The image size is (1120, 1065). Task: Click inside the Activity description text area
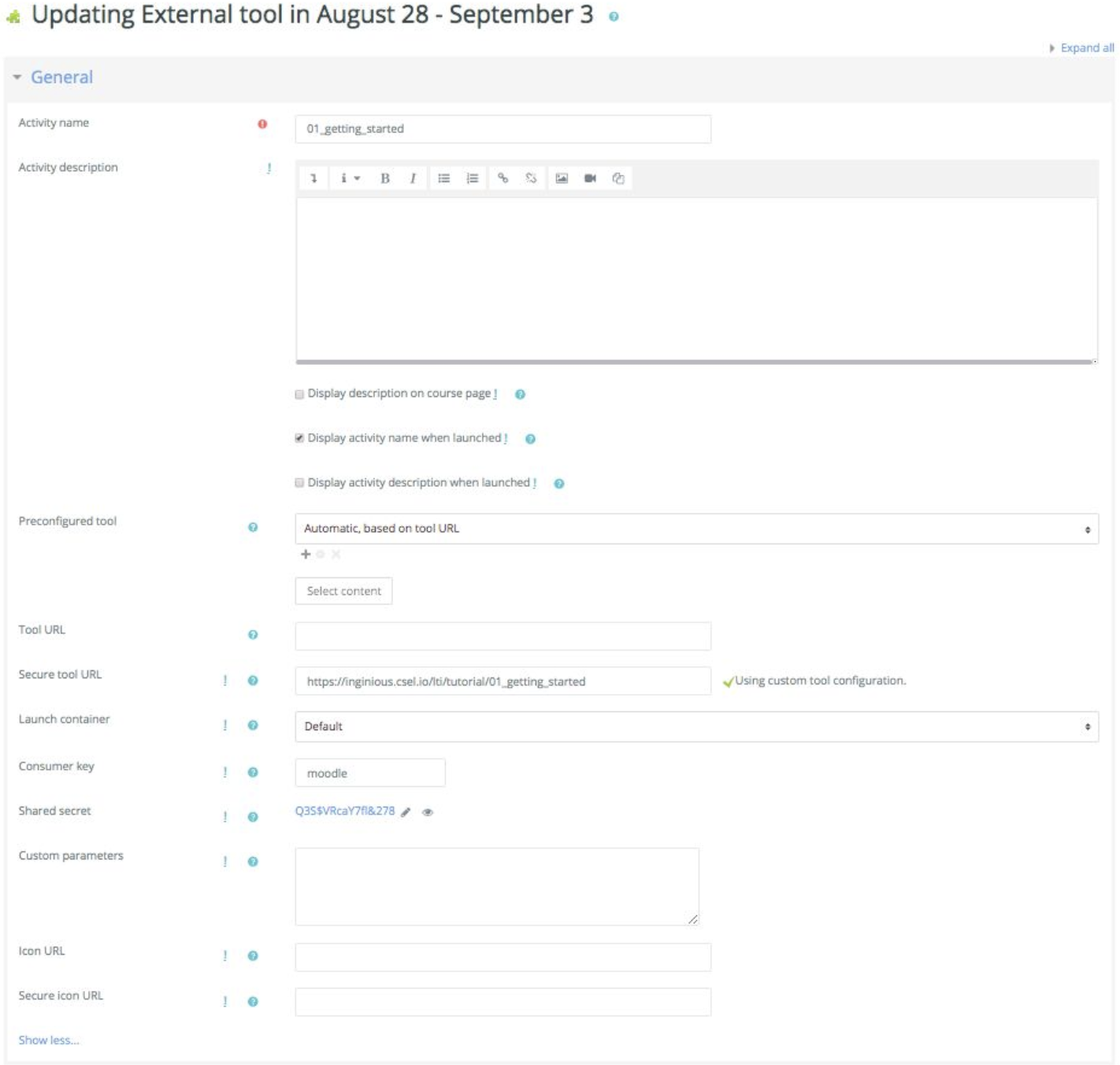coord(696,279)
